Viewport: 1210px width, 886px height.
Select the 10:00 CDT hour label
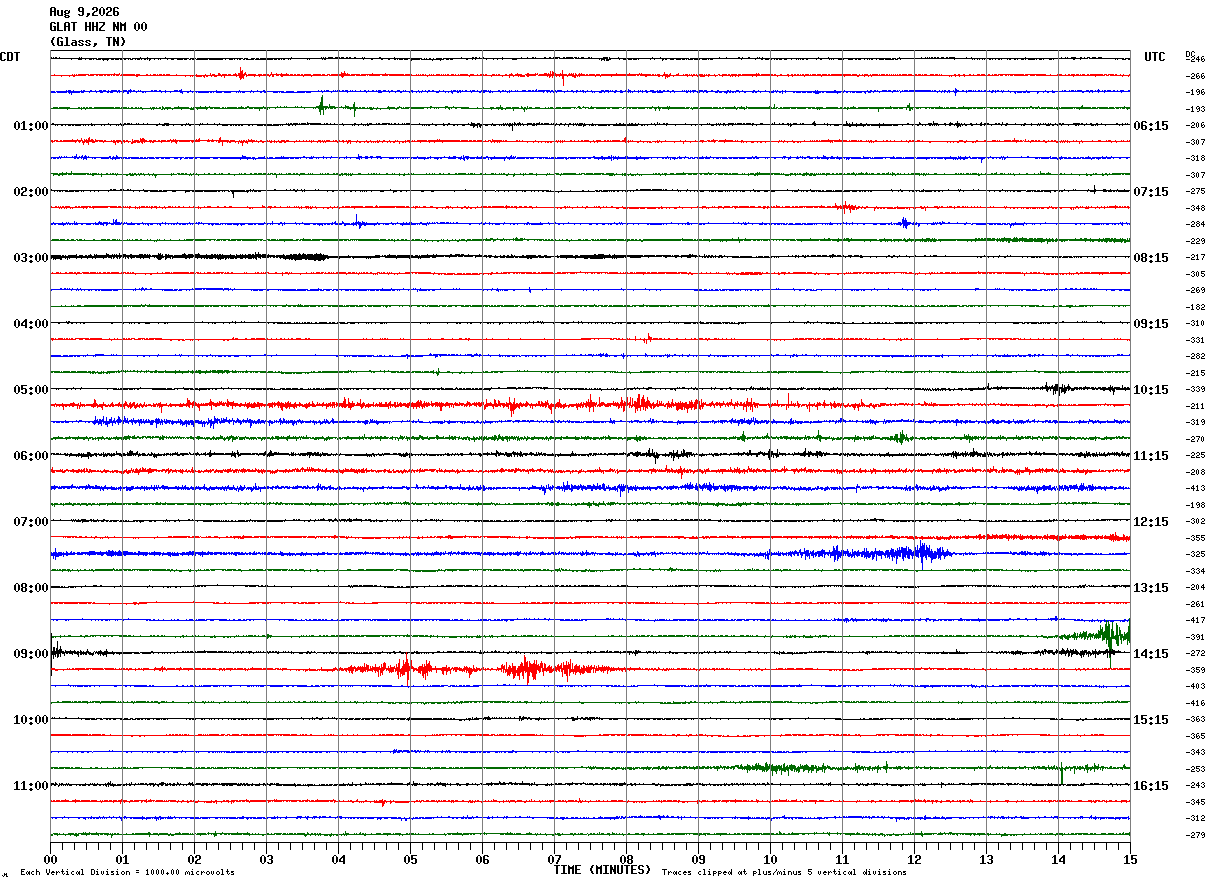[x=31, y=720]
